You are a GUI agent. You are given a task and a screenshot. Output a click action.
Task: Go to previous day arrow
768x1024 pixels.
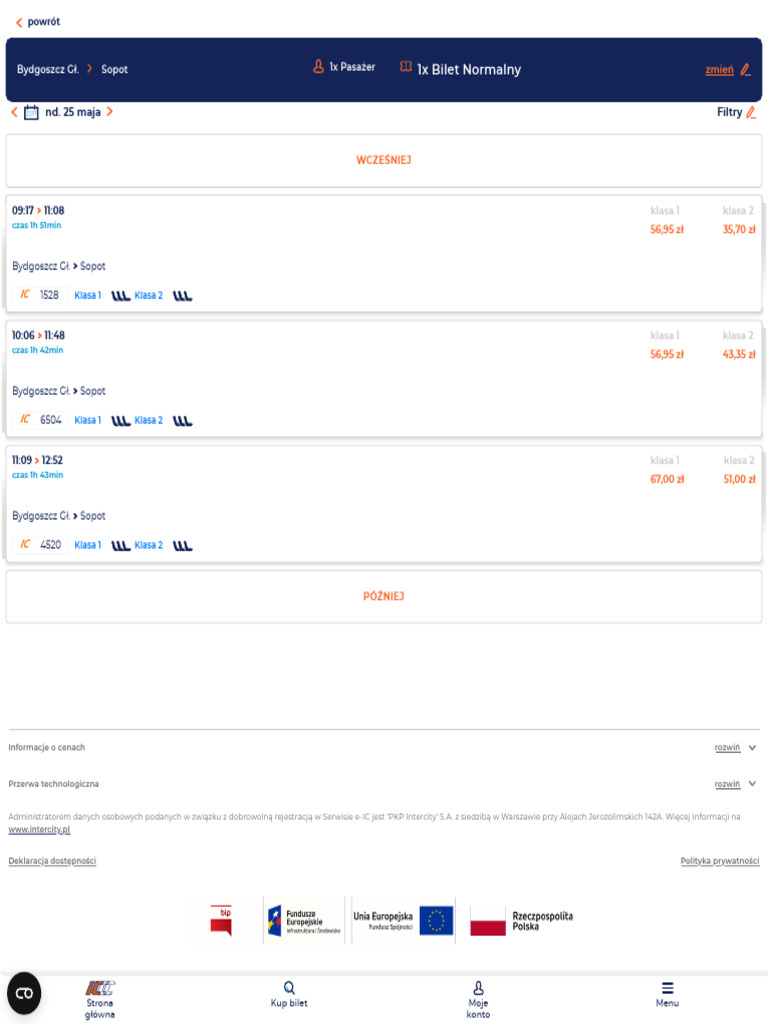pyautogui.click(x=14, y=112)
